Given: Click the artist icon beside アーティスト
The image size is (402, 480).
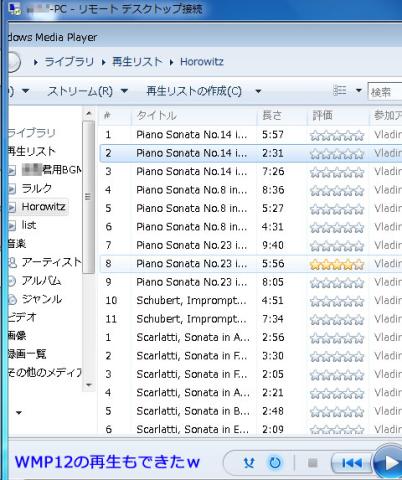Looking at the screenshot, I should 12,263.
